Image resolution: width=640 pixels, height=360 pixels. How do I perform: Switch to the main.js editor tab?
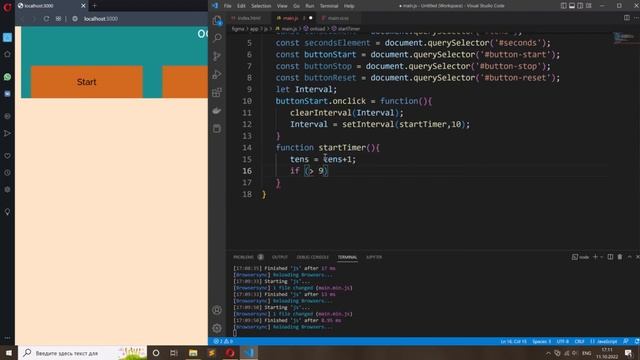293,18
